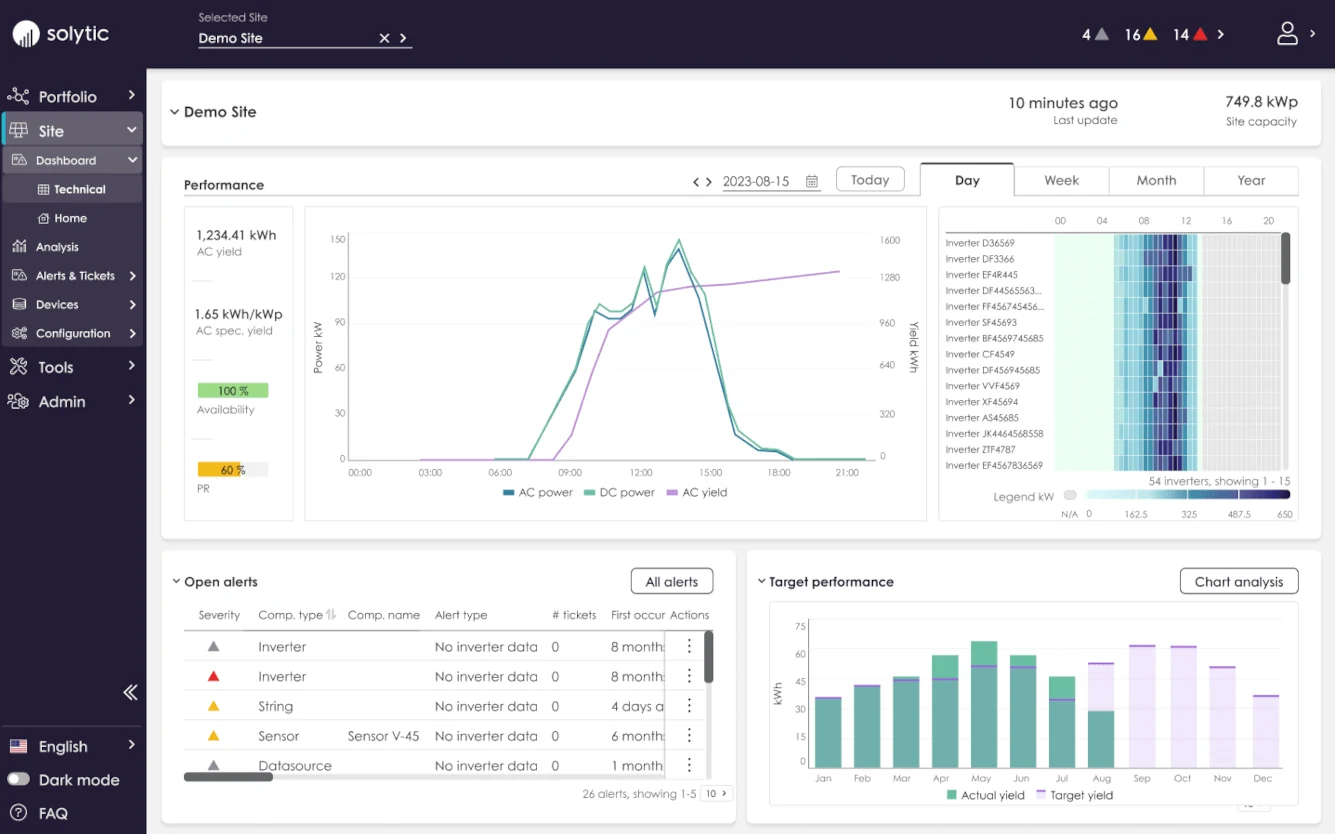Click the inverter heatmap vertical scrollbar

1286,258
